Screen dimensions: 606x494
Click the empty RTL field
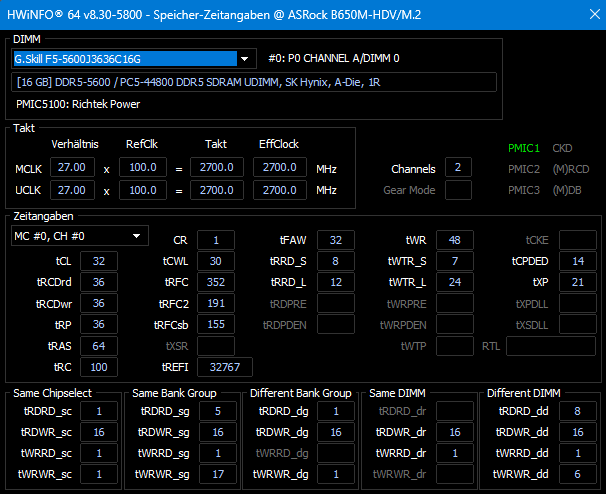(x=551, y=346)
